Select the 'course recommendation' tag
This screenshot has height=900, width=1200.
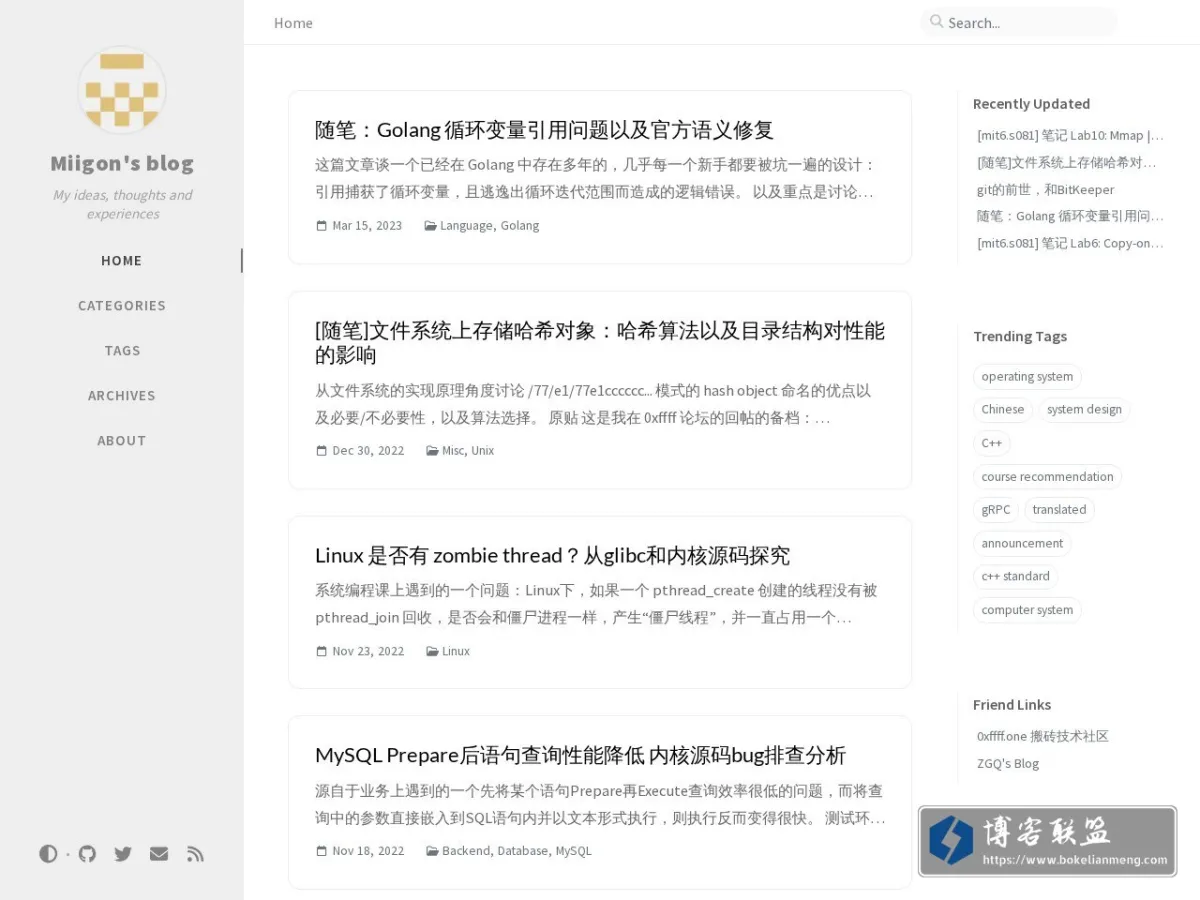1047,477
